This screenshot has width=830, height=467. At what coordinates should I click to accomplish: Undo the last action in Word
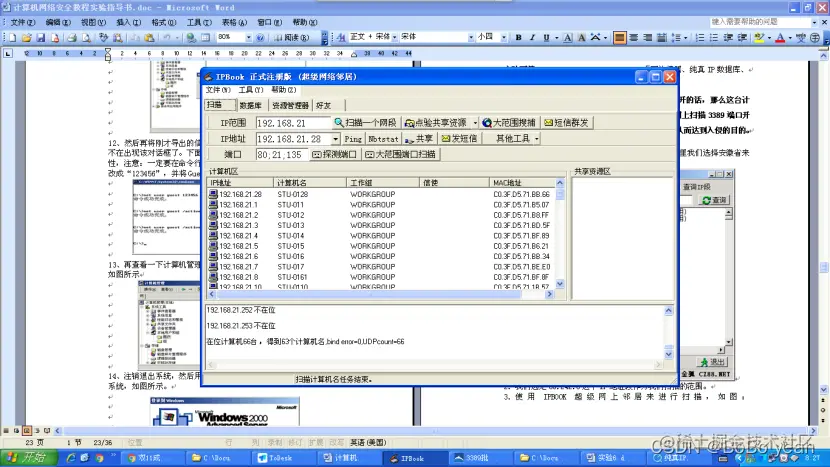click(x=167, y=38)
